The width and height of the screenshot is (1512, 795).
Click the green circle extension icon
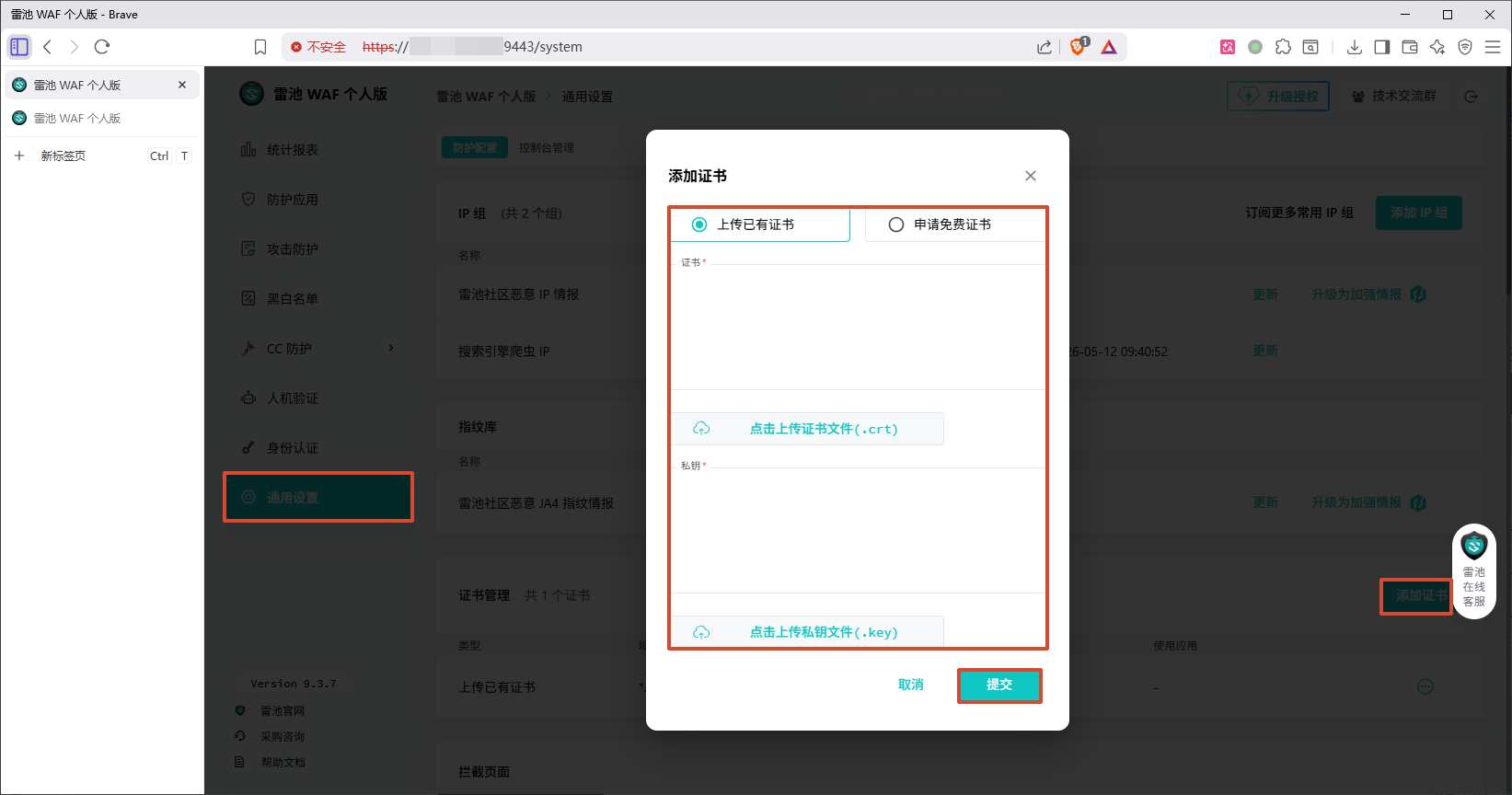click(x=1255, y=47)
